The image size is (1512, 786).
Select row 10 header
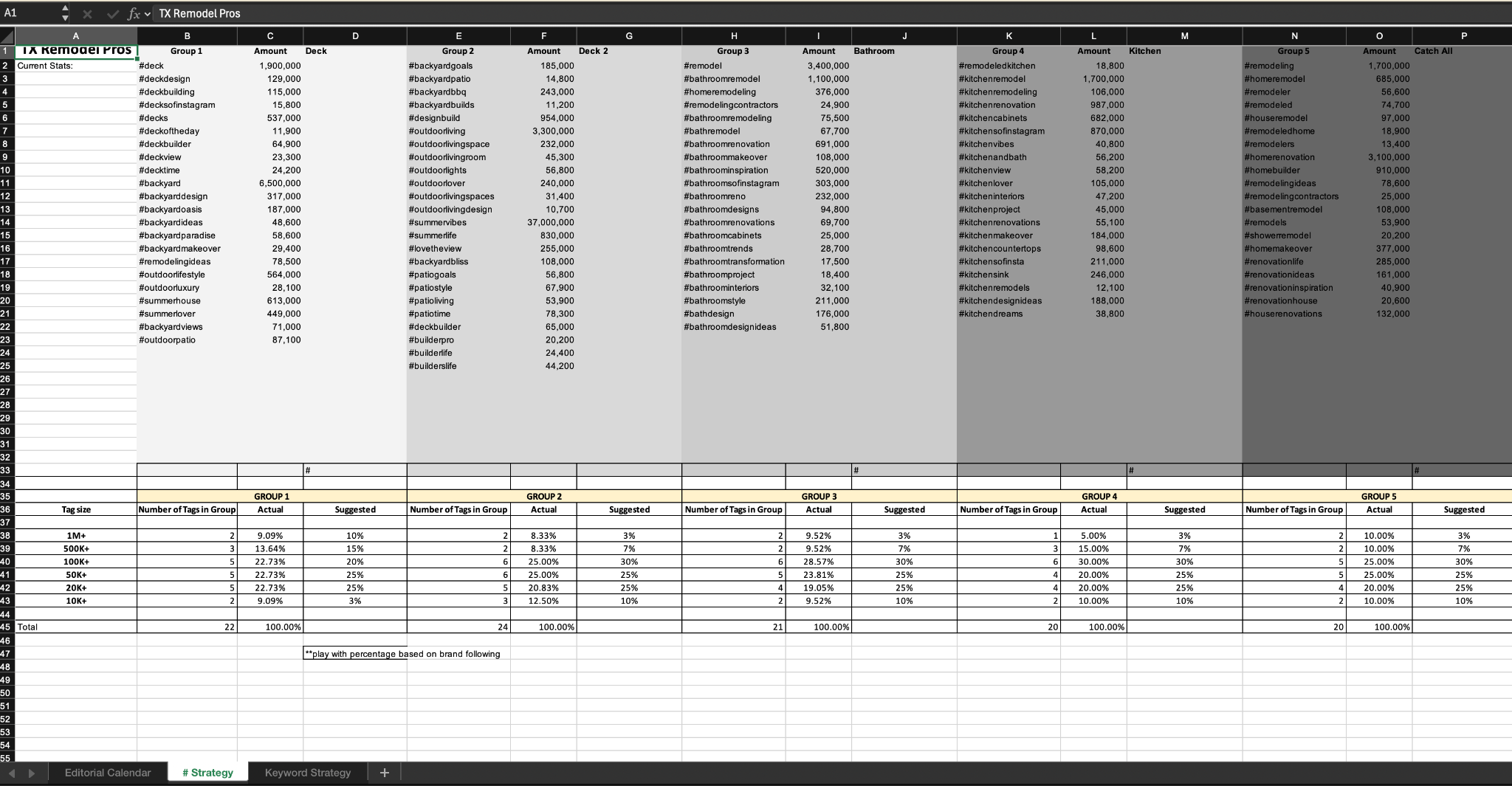[x=7, y=170]
